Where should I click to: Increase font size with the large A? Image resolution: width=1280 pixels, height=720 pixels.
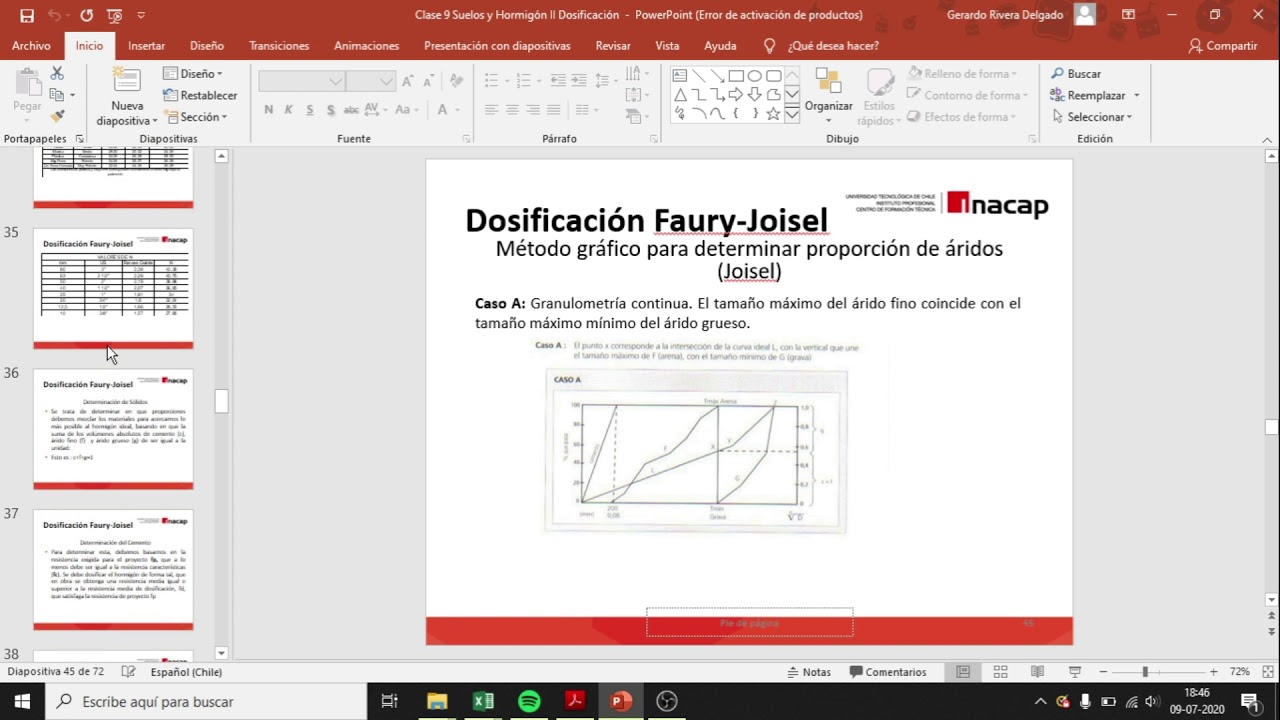tap(410, 81)
